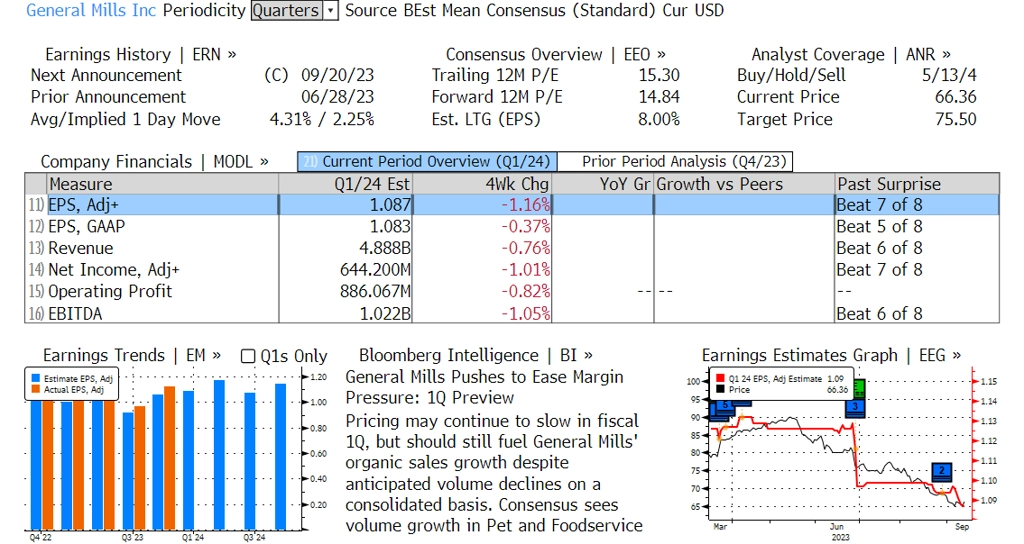Viewport: 1024px width, 544px height.
Task: Click the orange Actual EPS legend swatch
Action: pos(36,390)
